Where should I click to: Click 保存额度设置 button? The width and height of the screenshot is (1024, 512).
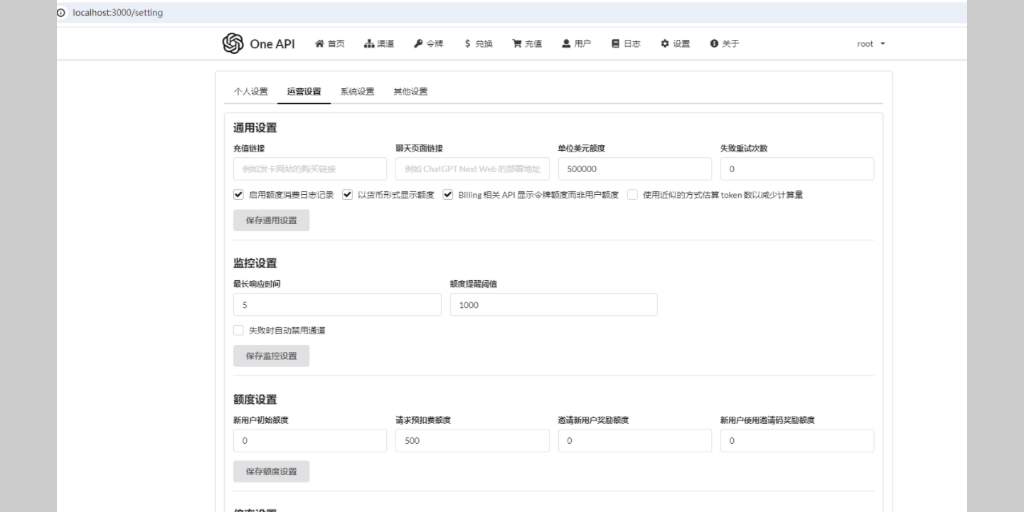tap(271, 472)
